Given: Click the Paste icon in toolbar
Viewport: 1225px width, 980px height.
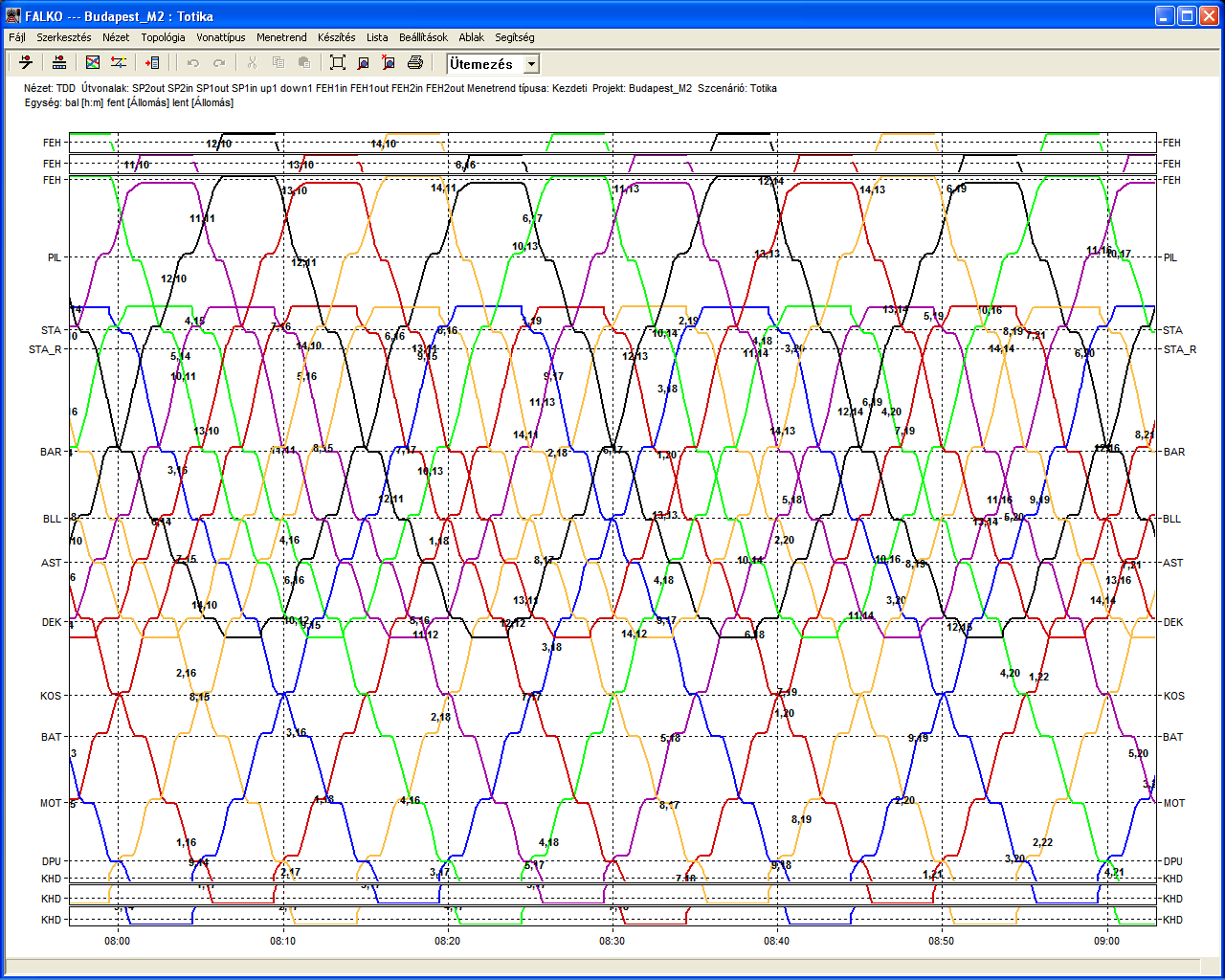Looking at the screenshot, I should point(304,63).
